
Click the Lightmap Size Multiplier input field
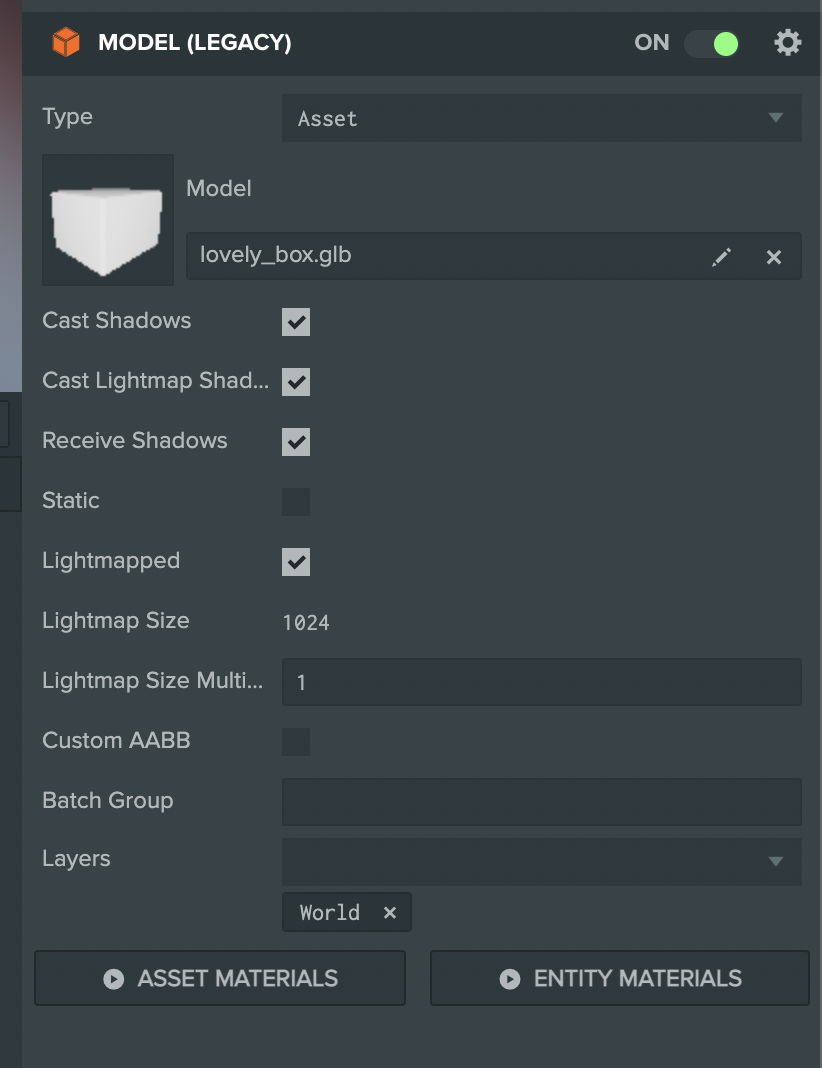point(541,682)
